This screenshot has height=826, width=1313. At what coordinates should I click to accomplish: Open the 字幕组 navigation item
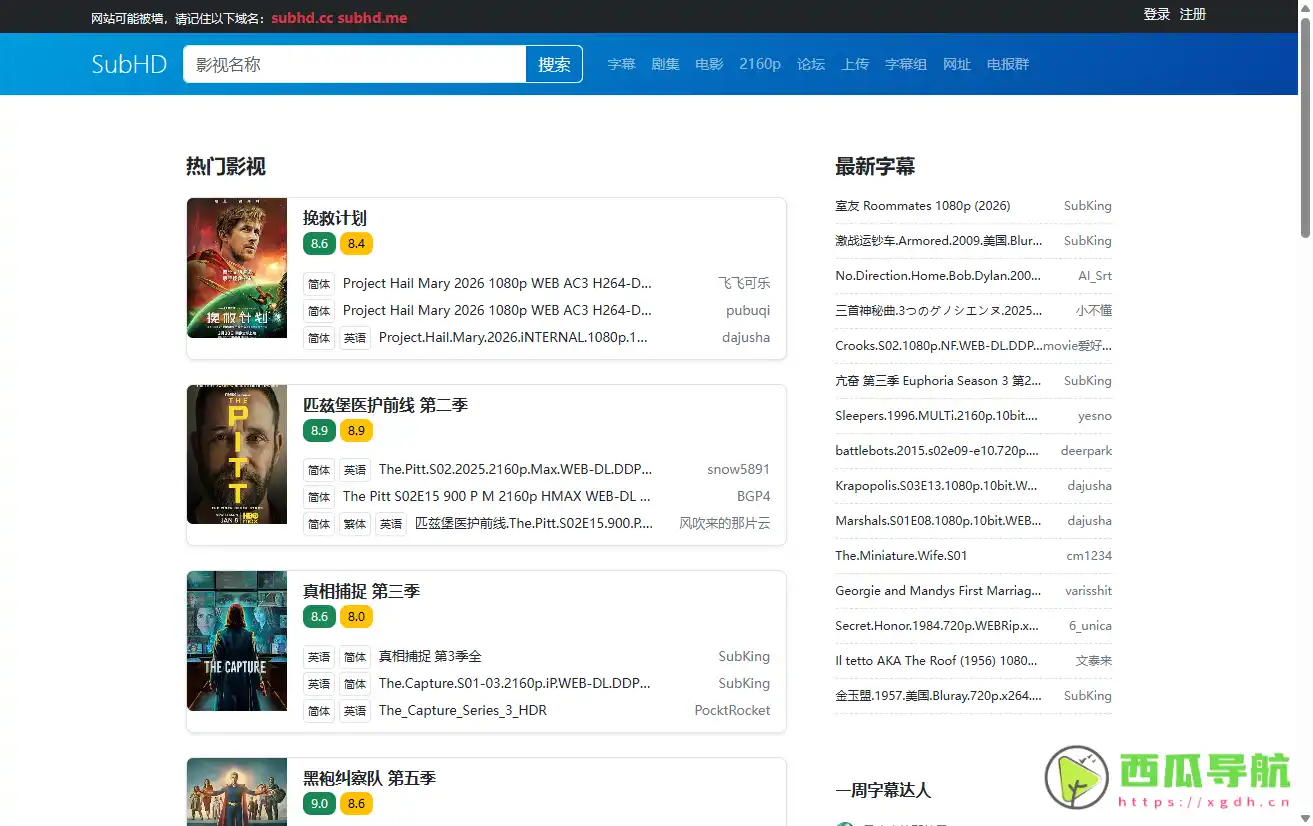tap(906, 64)
